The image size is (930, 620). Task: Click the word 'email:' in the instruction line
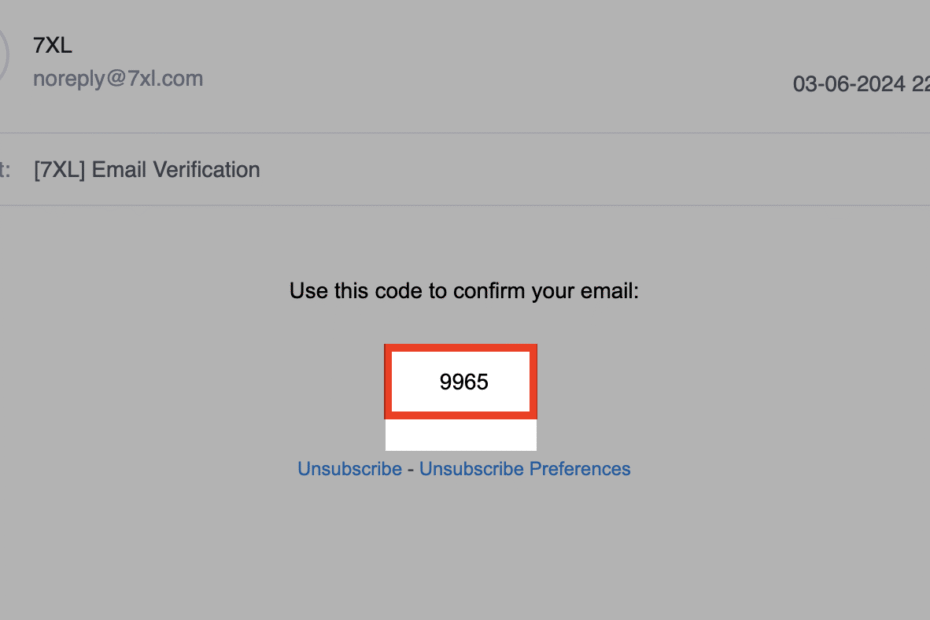[x=611, y=292]
